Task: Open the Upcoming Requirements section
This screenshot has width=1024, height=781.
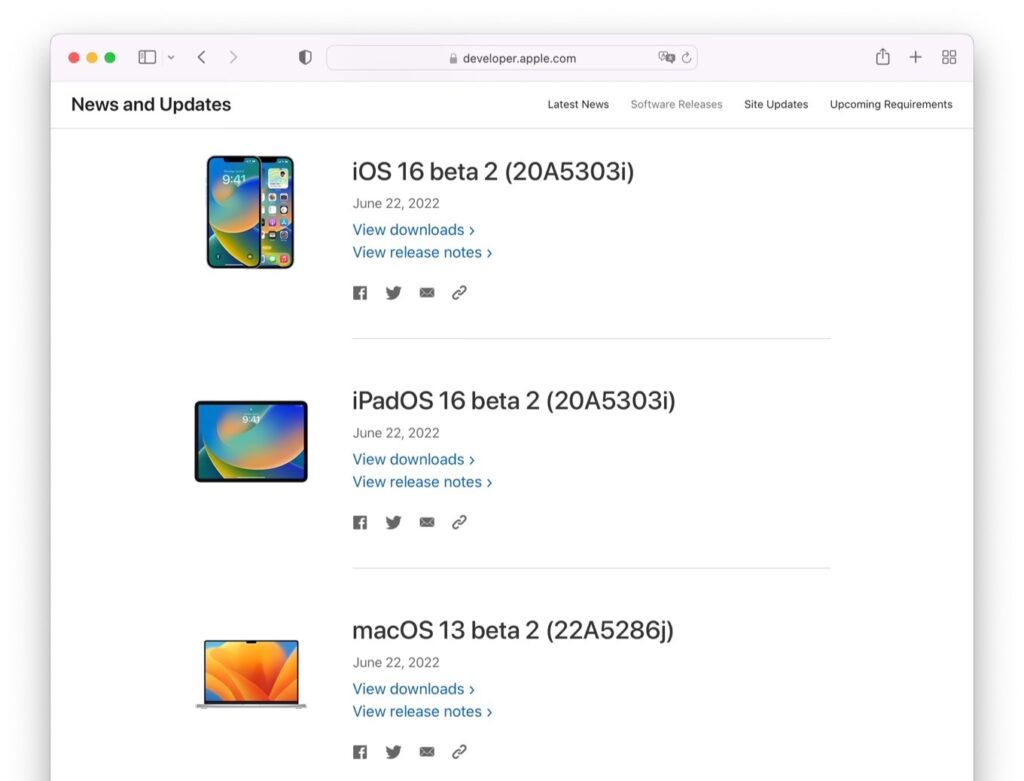Action: [x=890, y=104]
